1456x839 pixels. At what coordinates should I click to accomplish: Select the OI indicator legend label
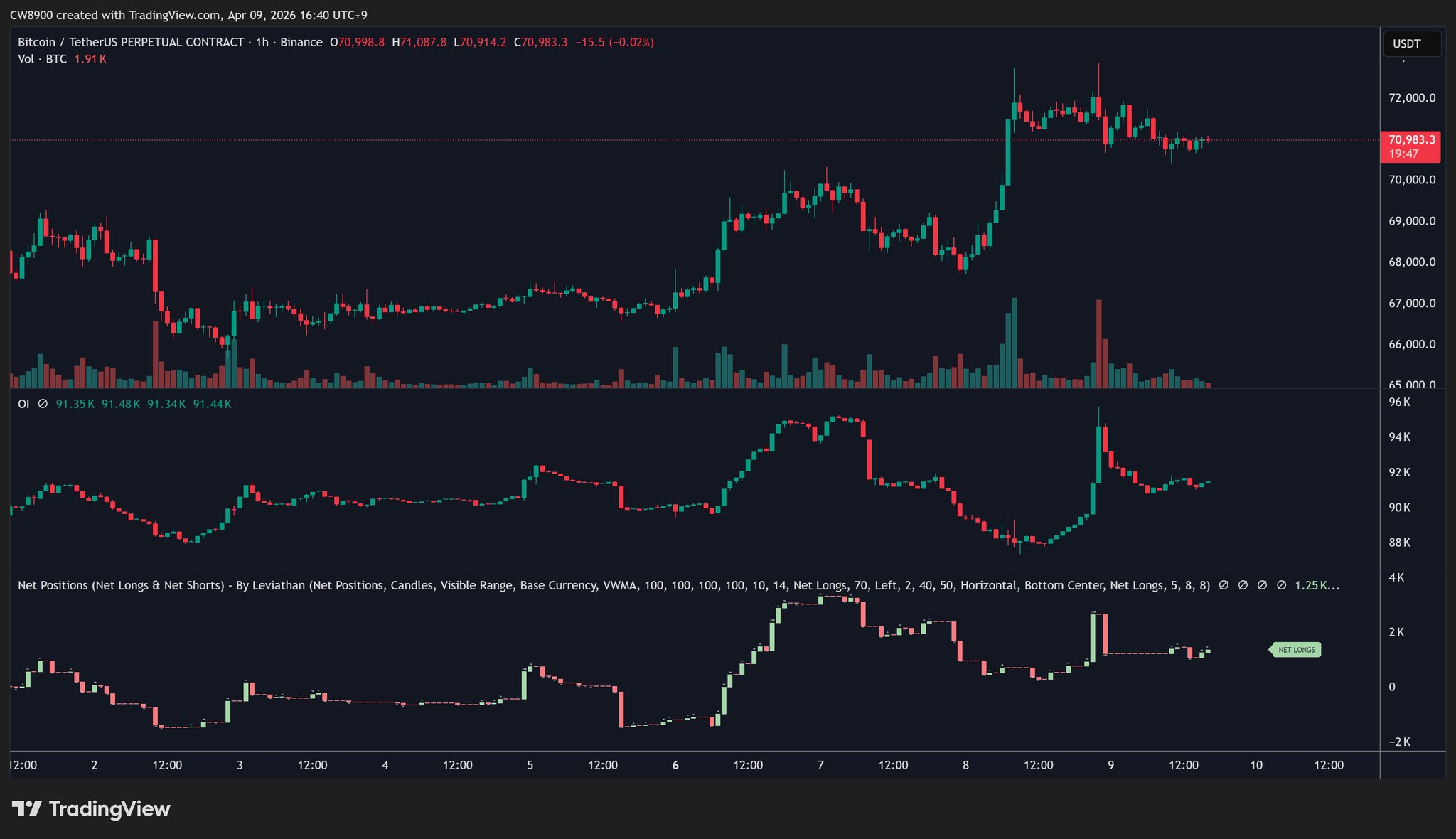23,404
